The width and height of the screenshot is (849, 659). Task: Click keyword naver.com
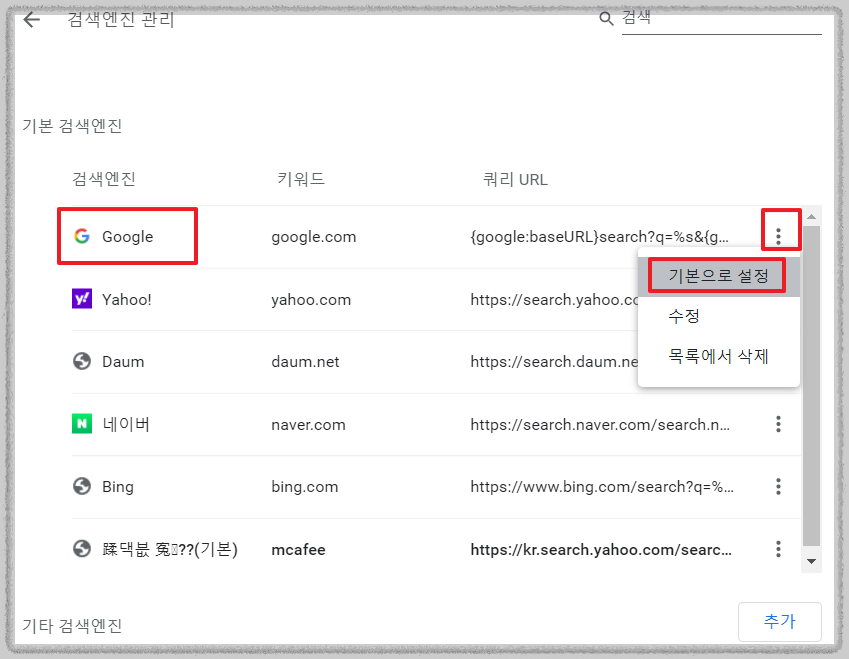point(308,425)
